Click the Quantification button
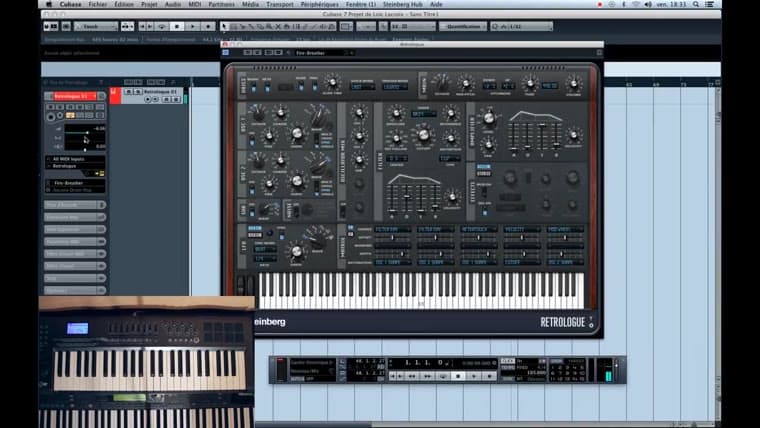Viewport: 760px width, 428px height. tap(463, 26)
